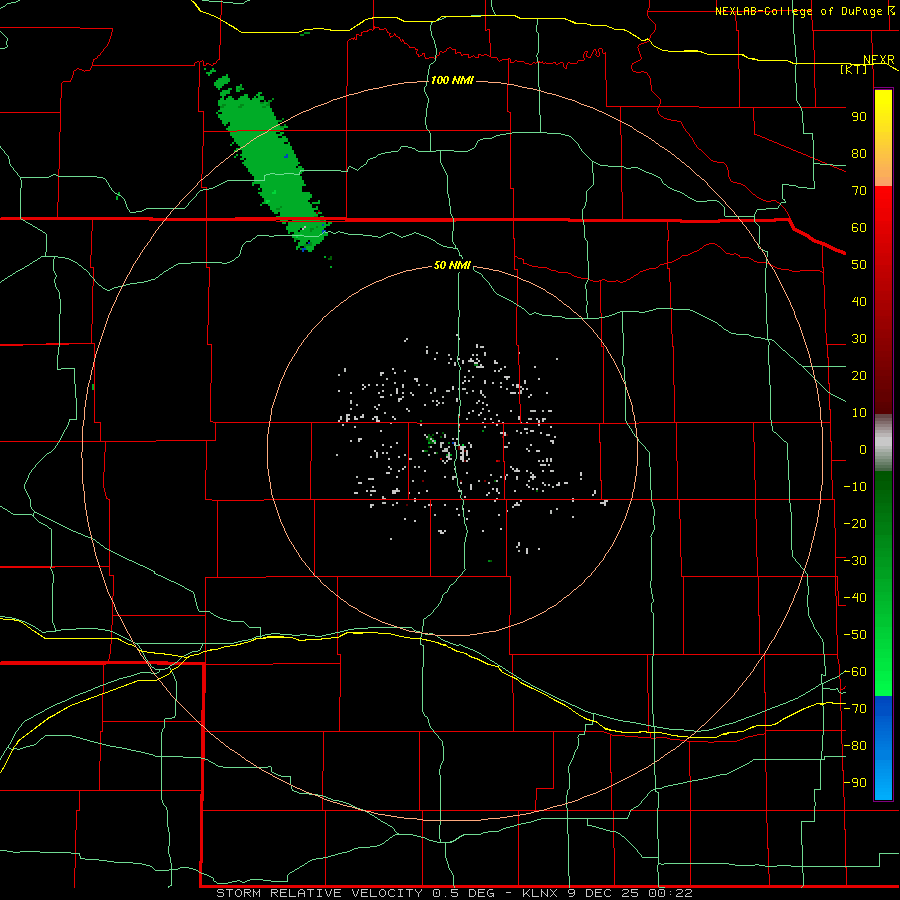Click the '-30' label on the velocity scale
Screen dimensions: 900x900
[x=855, y=561]
